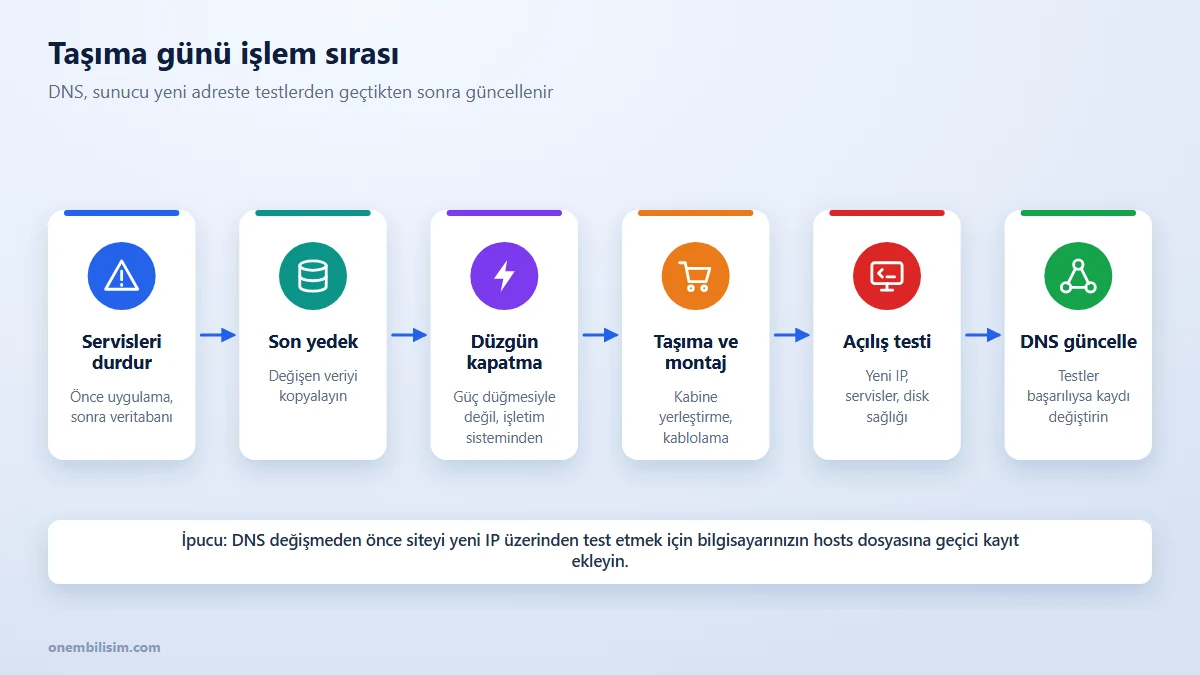Click the İpucu hosts dosyası tip box
This screenshot has height=675, width=1200.
600,551
